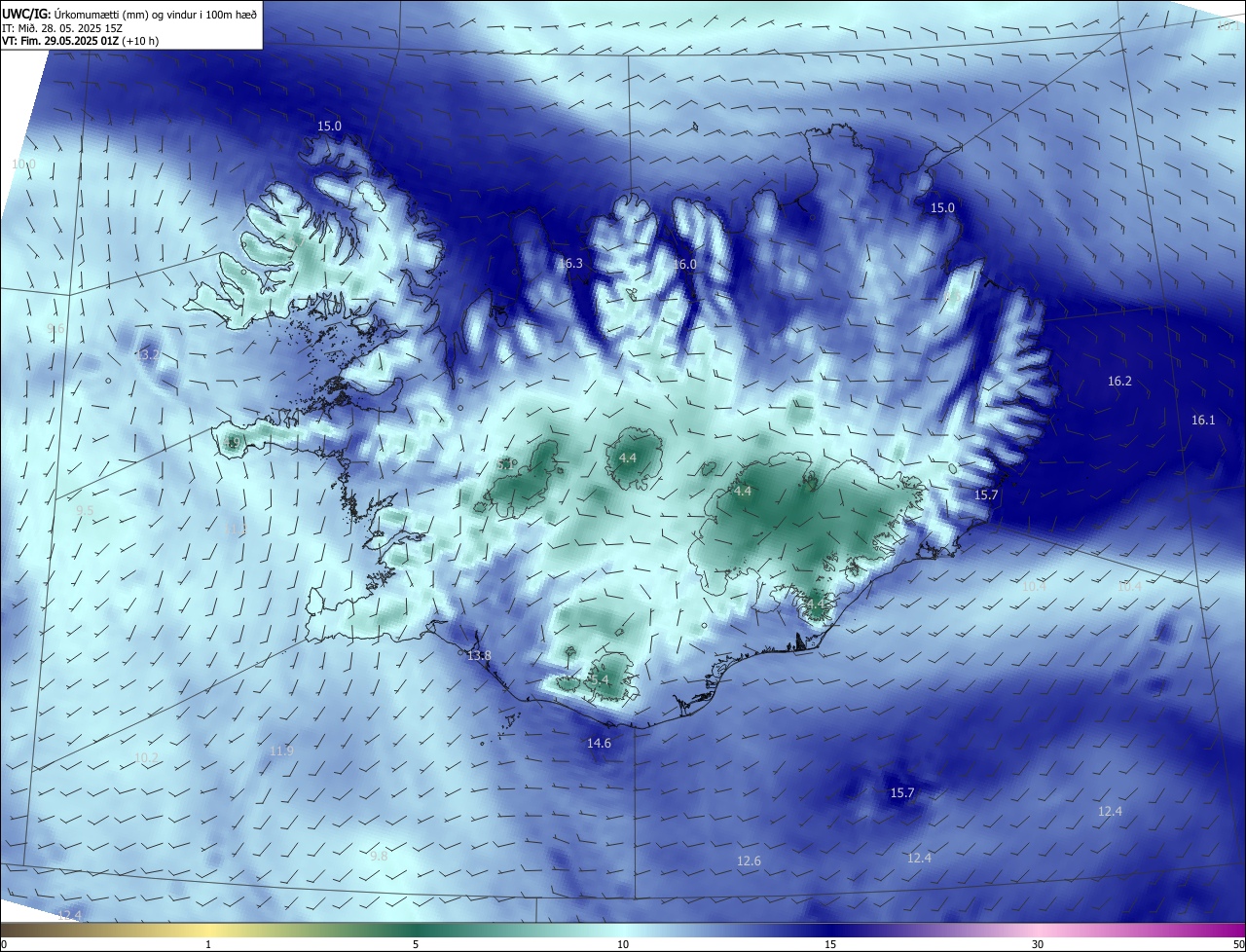Click the 0 tick on the color scale
The image size is (1246, 952).
pos(4,944)
